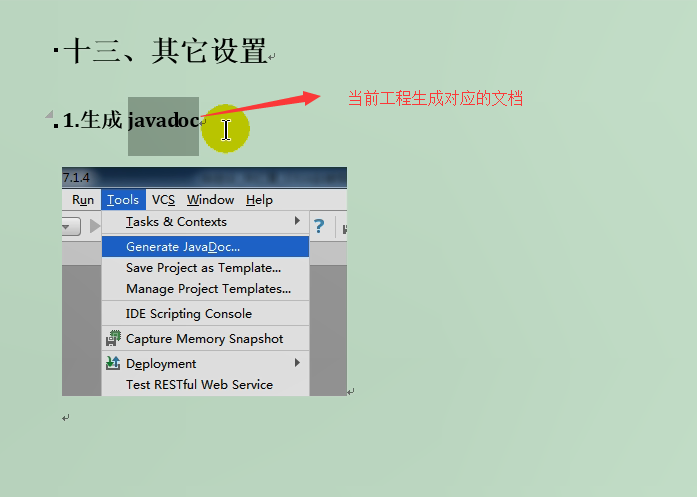697x497 pixels.
Task: Open the Run menu
Action: coord(83,200)
